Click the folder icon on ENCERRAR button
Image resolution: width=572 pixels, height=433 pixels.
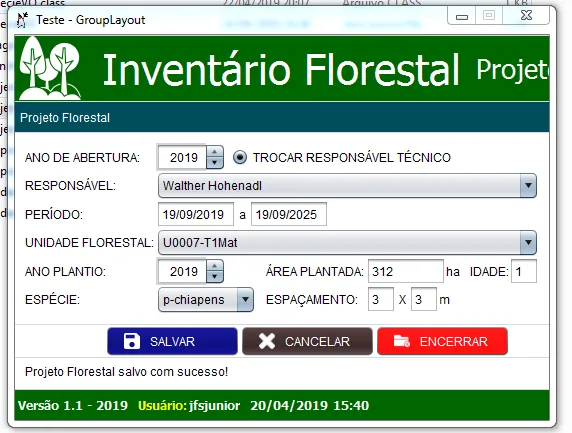pos(402,341)
